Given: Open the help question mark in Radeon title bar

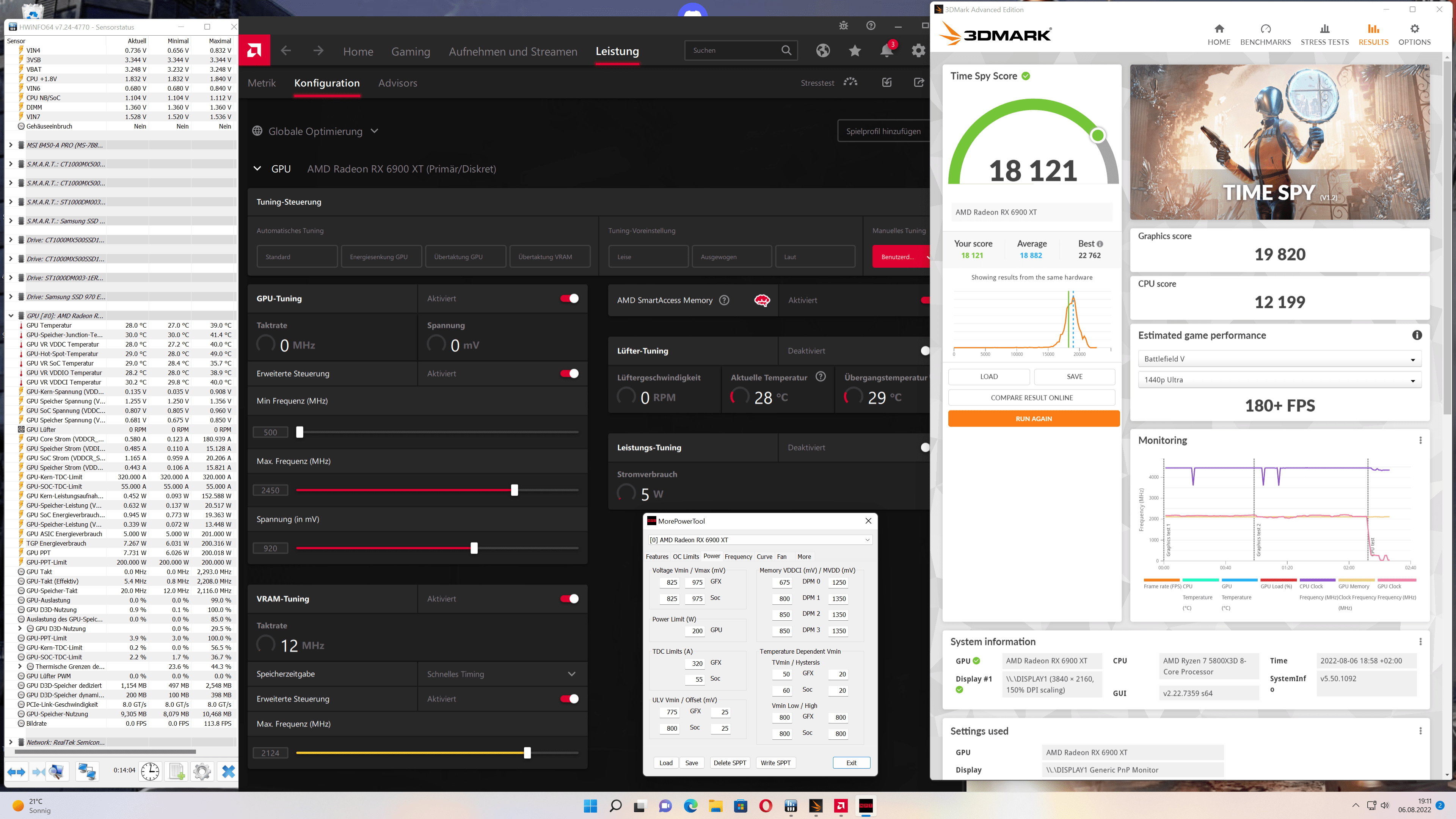Looking at the screenshot, I should tap(871, 25).
